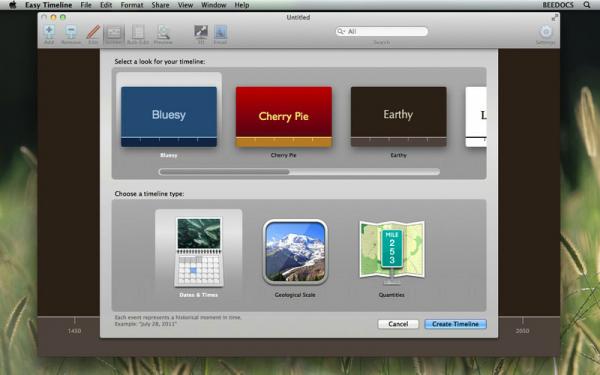600x375 pixels.
Task: Click the Create Timeline button
Action: [455, 324]
